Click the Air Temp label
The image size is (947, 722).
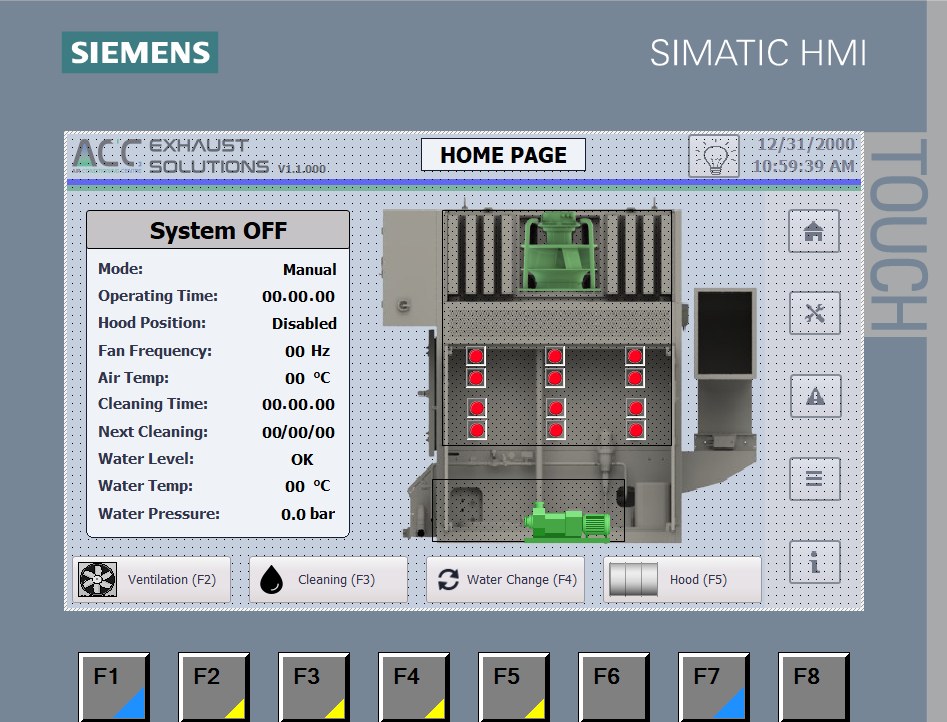pos(133,378)
